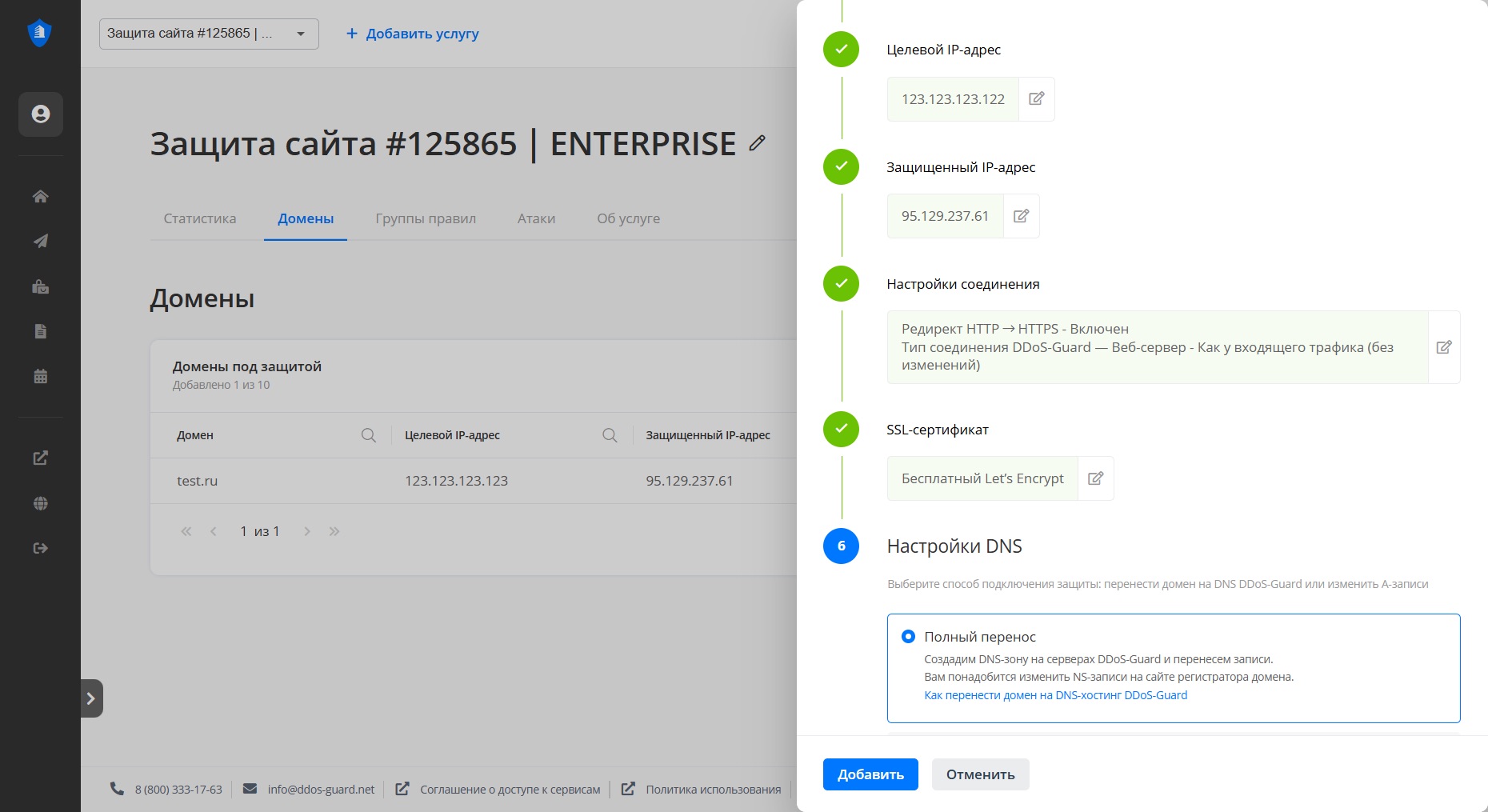1488x812 pixels.
Task: Click the Настройки соединения step checkmark
Action: (x=841, y=283)
